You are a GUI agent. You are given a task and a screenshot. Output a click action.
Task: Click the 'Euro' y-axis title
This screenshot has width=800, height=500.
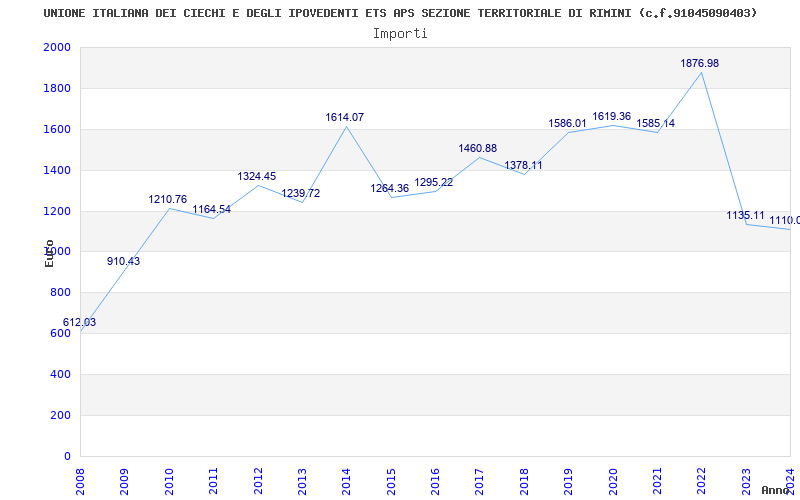tap(49, 254)
